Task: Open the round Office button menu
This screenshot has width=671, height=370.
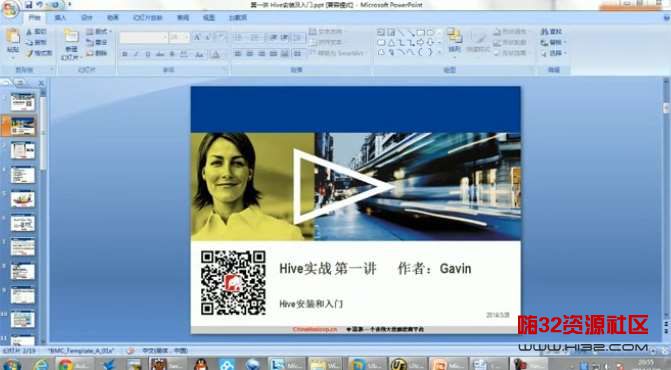Action: click(10, 9)
